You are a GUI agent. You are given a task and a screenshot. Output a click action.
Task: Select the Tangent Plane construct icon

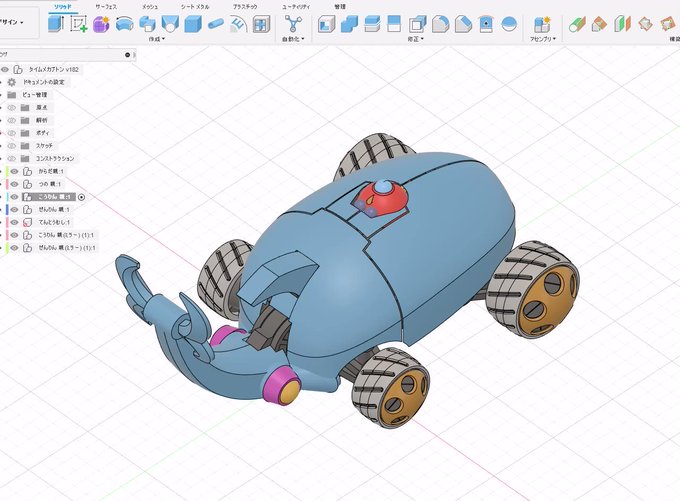coord(577,24)
